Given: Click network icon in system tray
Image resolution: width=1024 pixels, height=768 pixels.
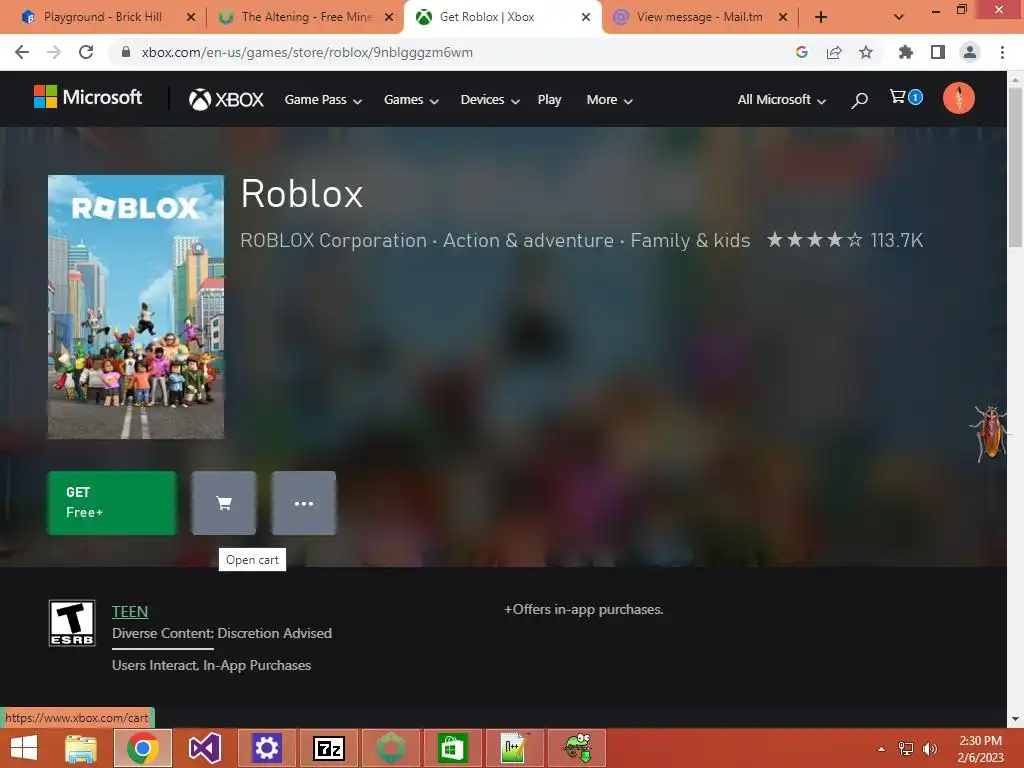Looking at the screenshot, I should point(906,748).
